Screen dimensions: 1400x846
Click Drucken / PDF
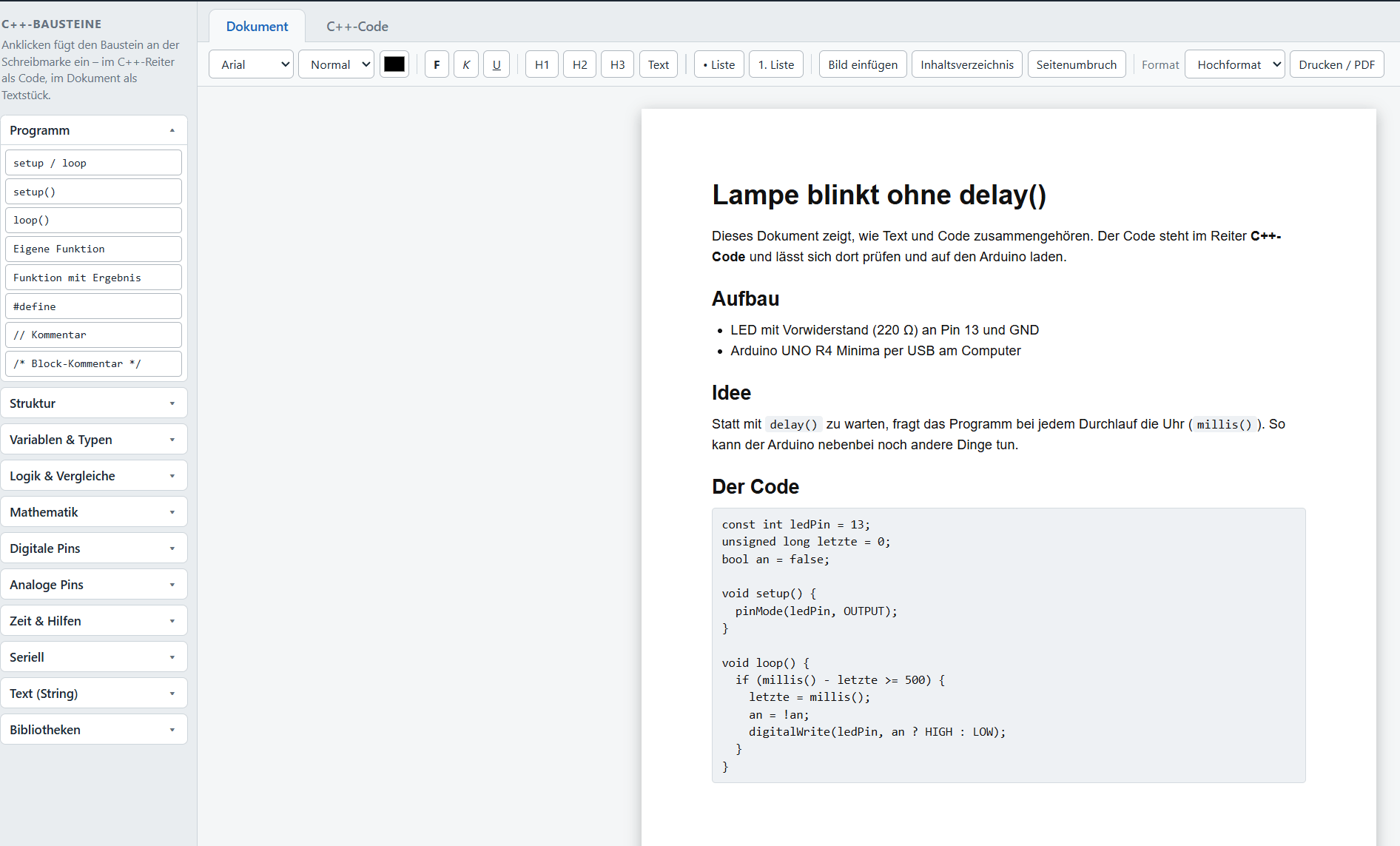pos(1337,64)
